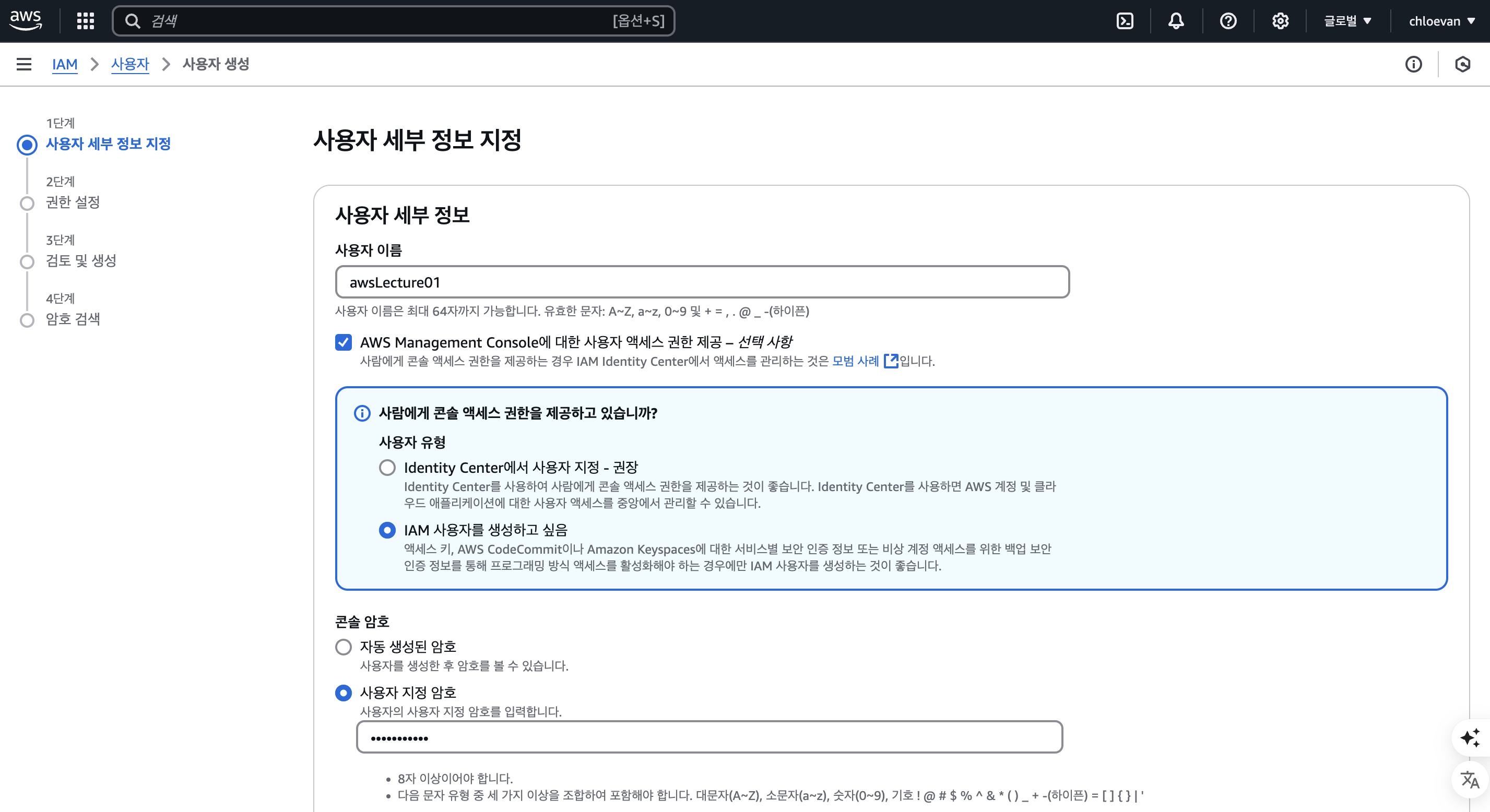The height and width of the screenshot is (812, 1490).
Task: Open the sparkle AI assistant button
Action: [1469, 738]
